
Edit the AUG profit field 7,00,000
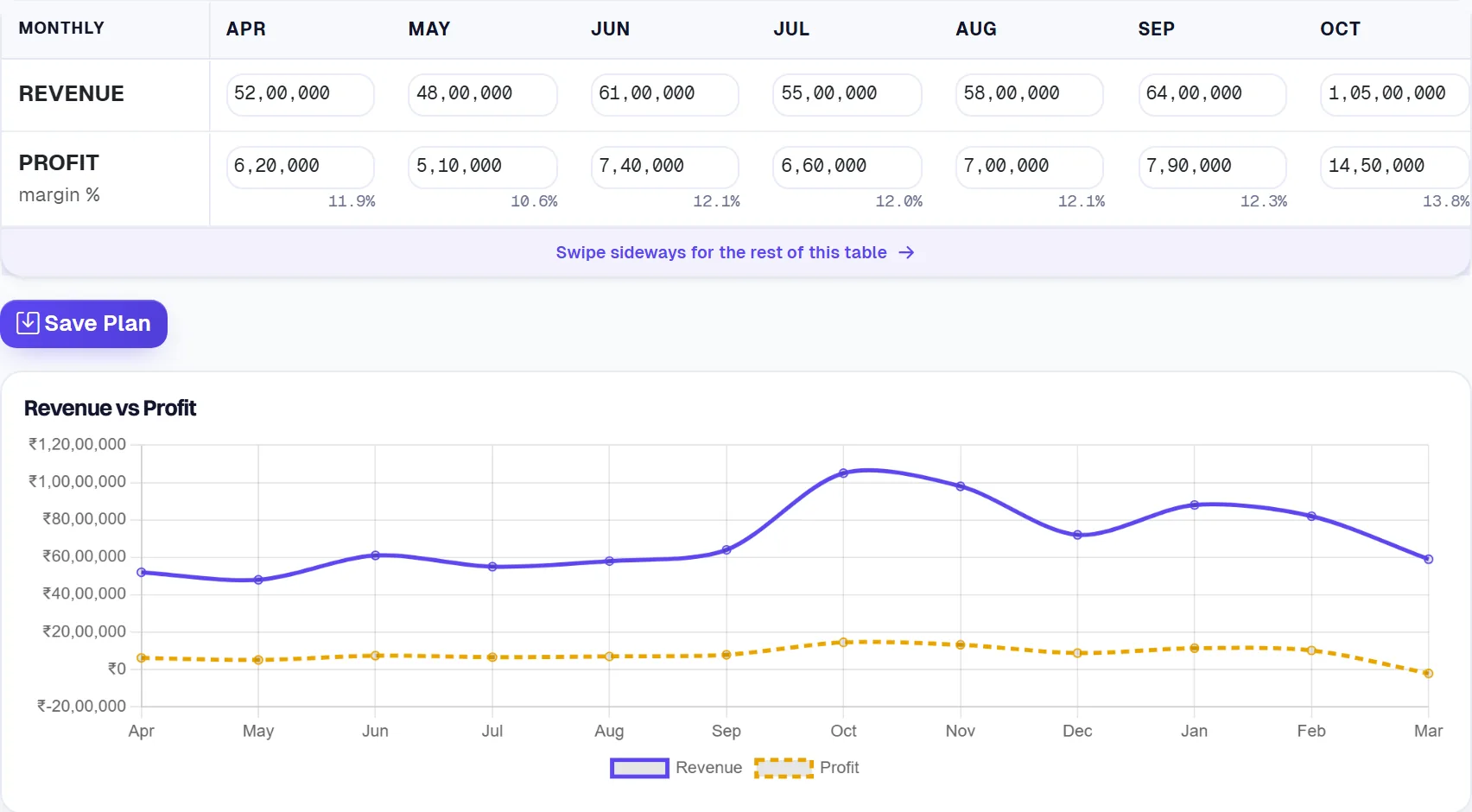point(1029,167)
